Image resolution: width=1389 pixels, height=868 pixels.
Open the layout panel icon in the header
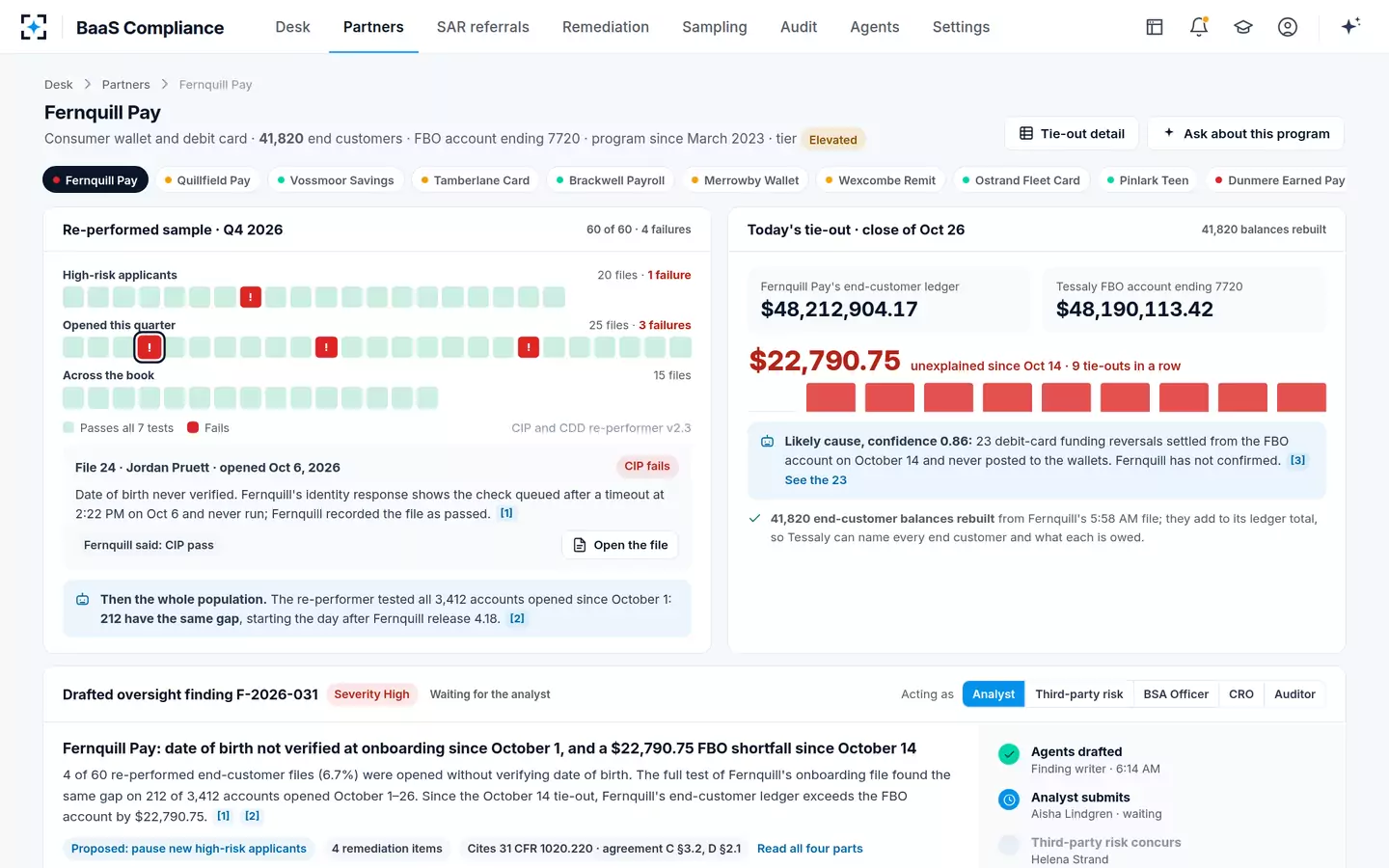[1155, 27]
